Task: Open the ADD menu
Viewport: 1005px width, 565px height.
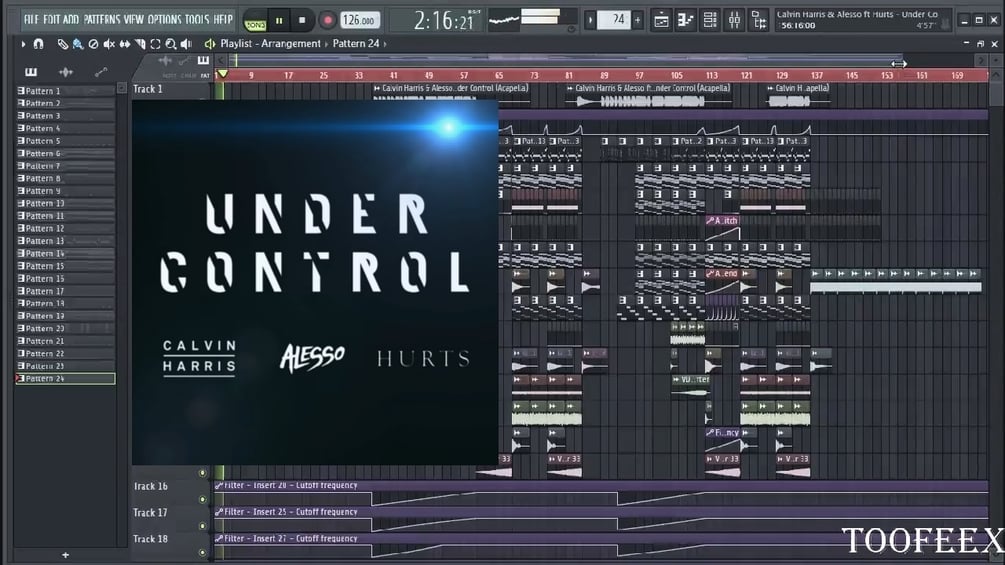Action: [x=71, y=19]
